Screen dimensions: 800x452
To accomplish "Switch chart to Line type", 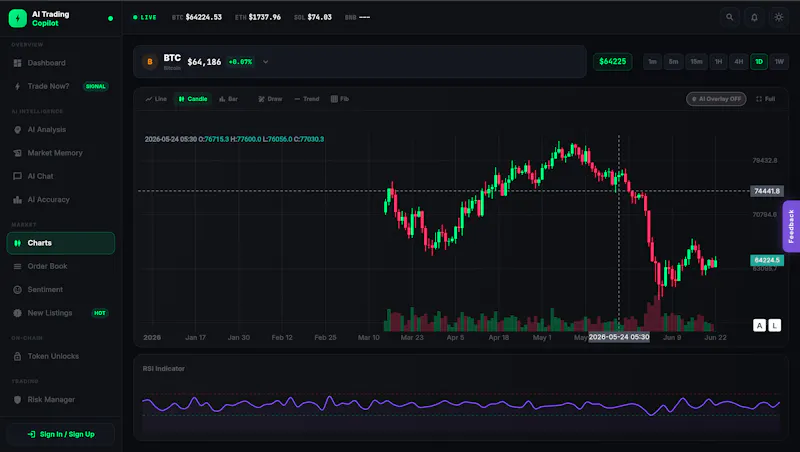I will pyautogui.click(x=156, y=99).
